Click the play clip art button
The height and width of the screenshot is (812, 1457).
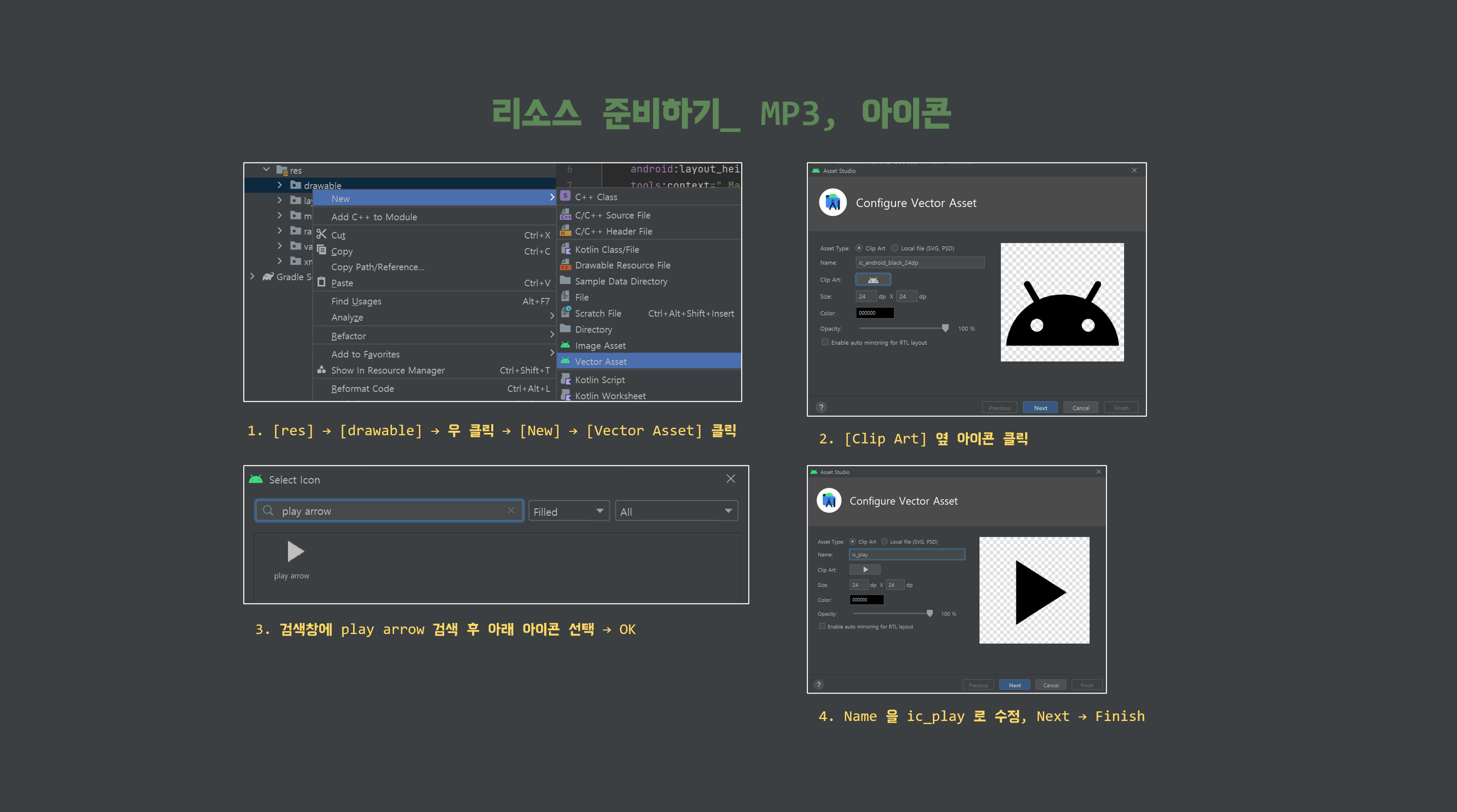pos(865,569)
